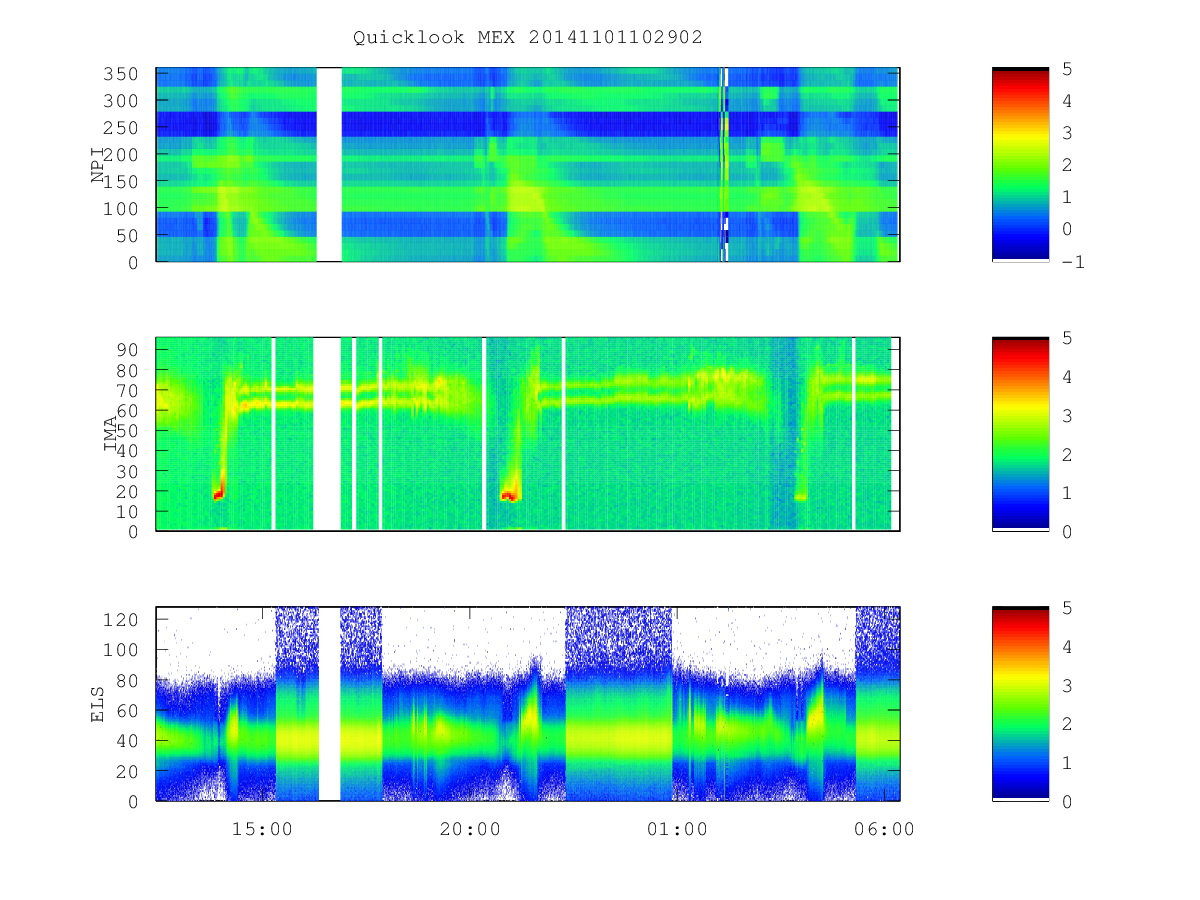Click the -1 label on NPI colorbar

coord(1073,262)
